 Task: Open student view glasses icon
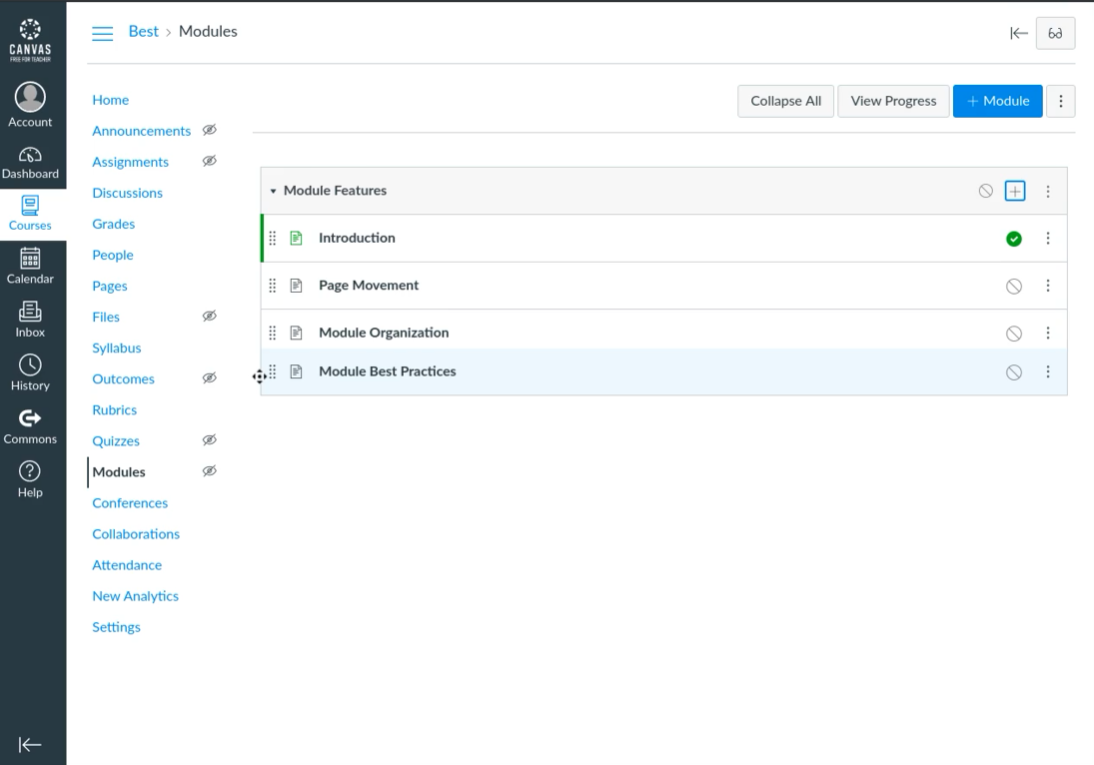coord(1055,33)
